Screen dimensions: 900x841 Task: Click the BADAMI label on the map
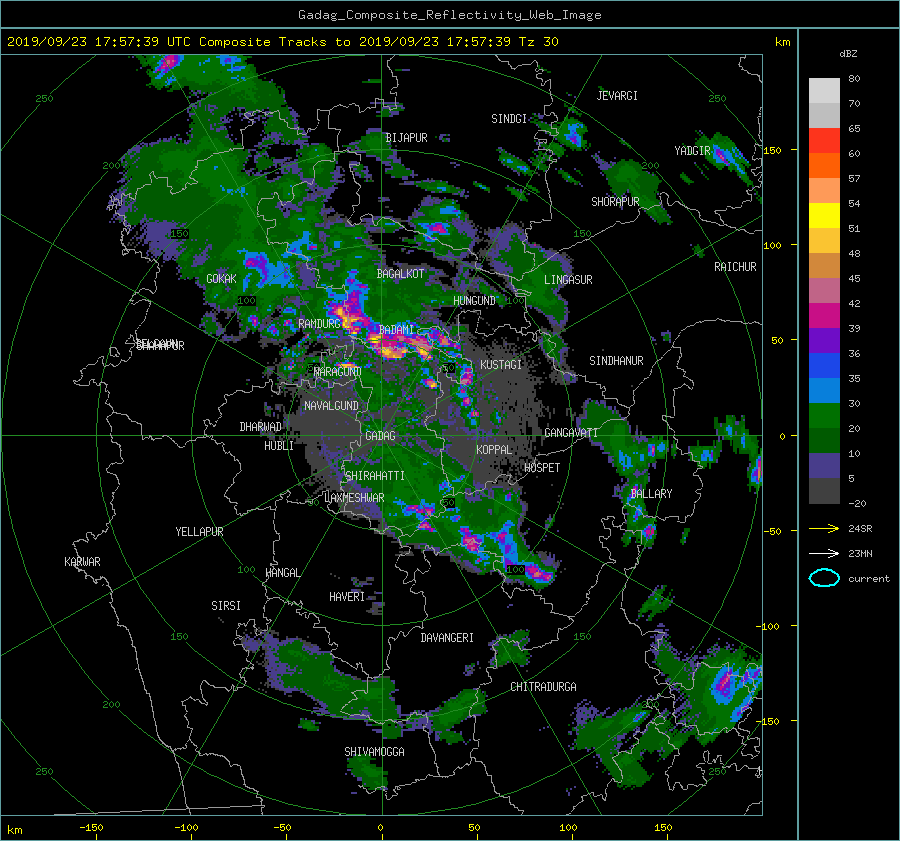(396, 330)
